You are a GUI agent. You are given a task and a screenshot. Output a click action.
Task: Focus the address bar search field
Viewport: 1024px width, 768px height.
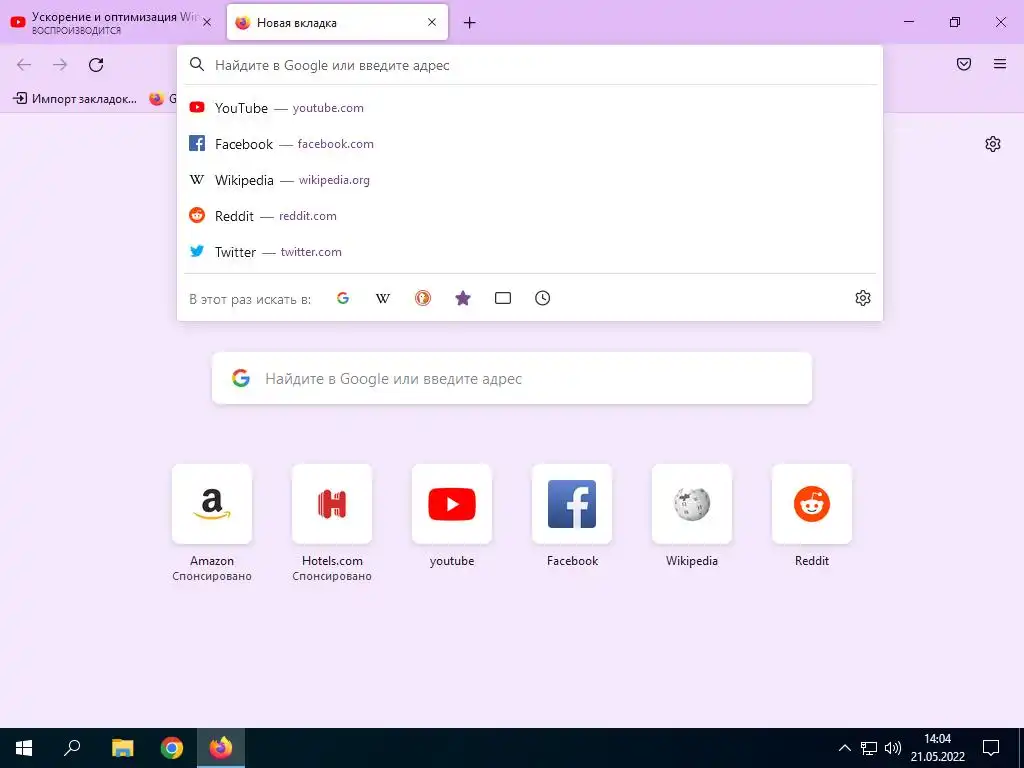pyautogui.click(x=530, y=65)
